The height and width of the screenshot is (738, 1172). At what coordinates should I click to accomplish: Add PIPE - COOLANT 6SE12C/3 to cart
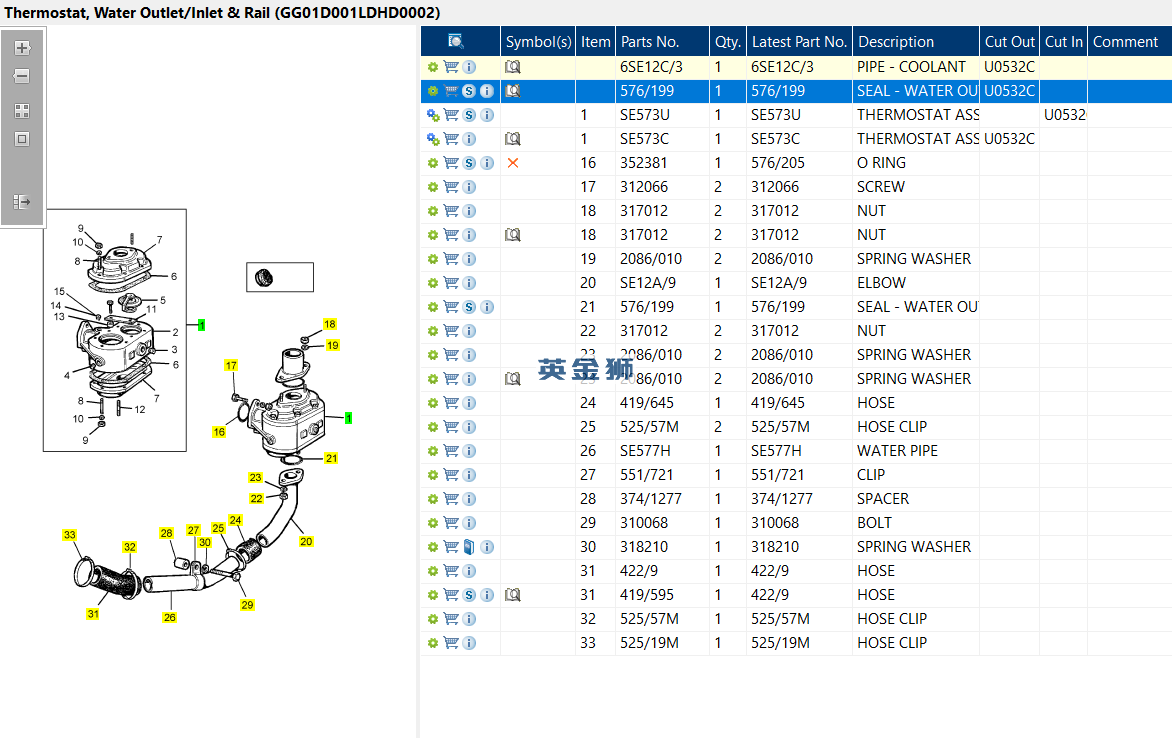pyautogui.click(x=451, y=67)
